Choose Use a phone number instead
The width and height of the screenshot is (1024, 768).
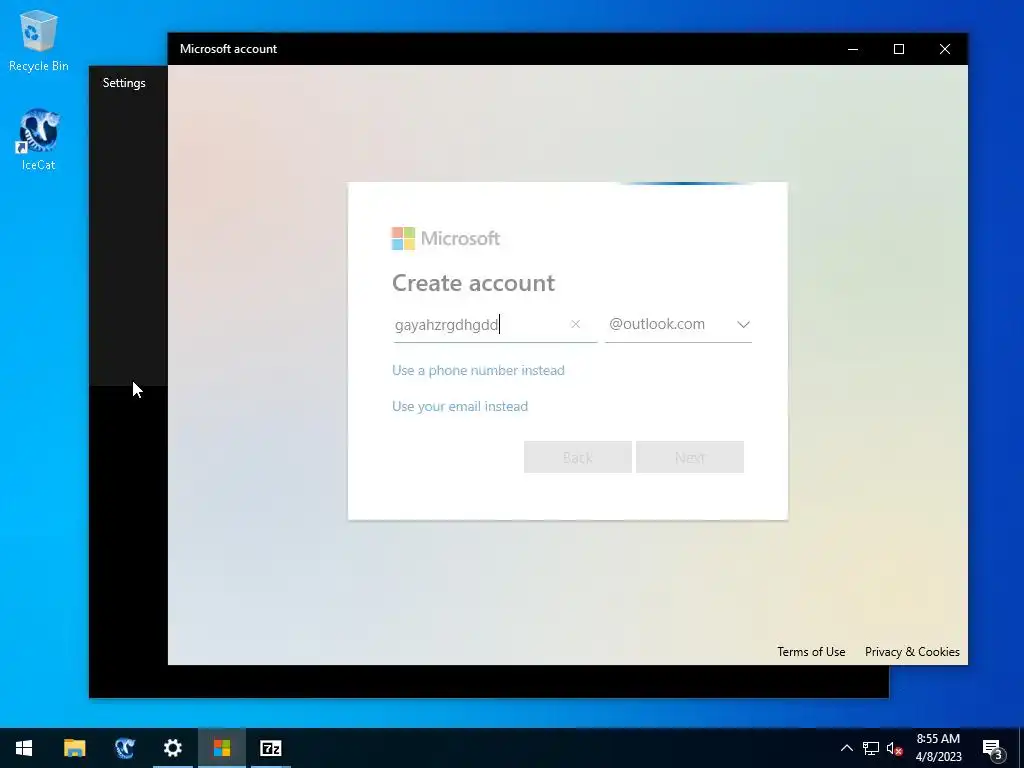478,370
